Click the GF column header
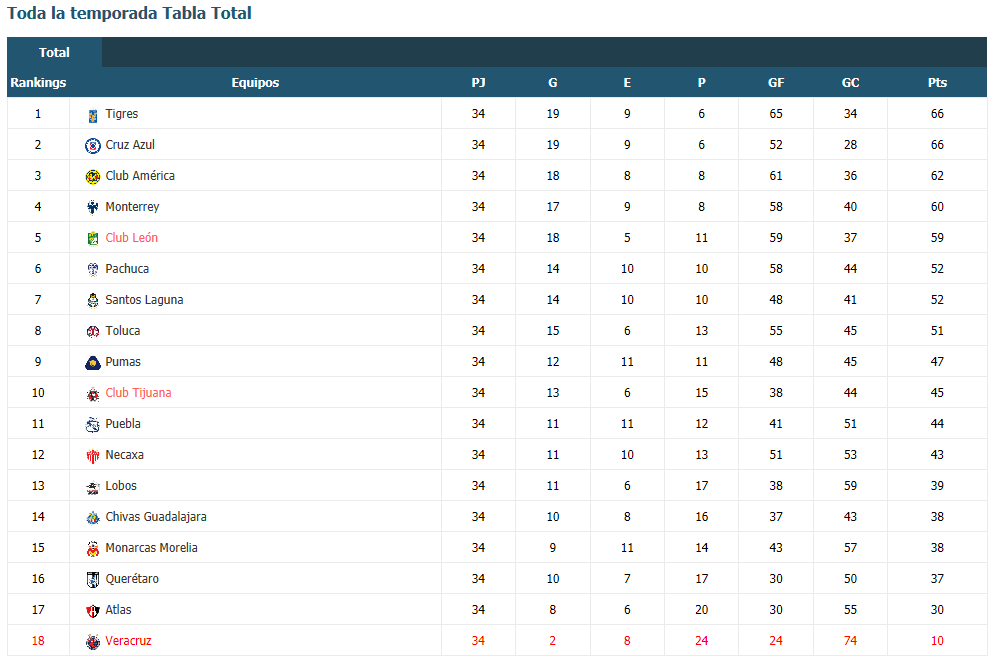Screen dimensions: 995x662 [x=776, y=83]
